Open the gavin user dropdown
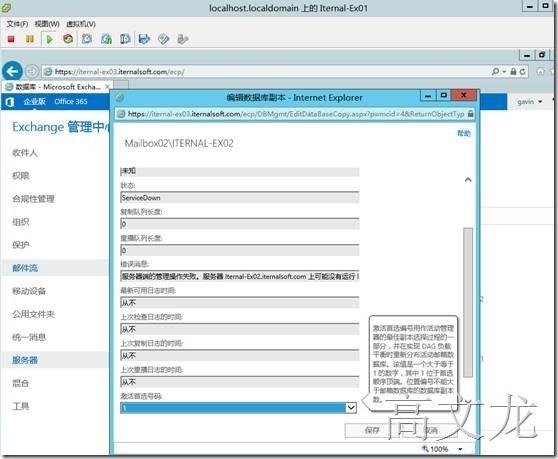 tap(530, 102)
